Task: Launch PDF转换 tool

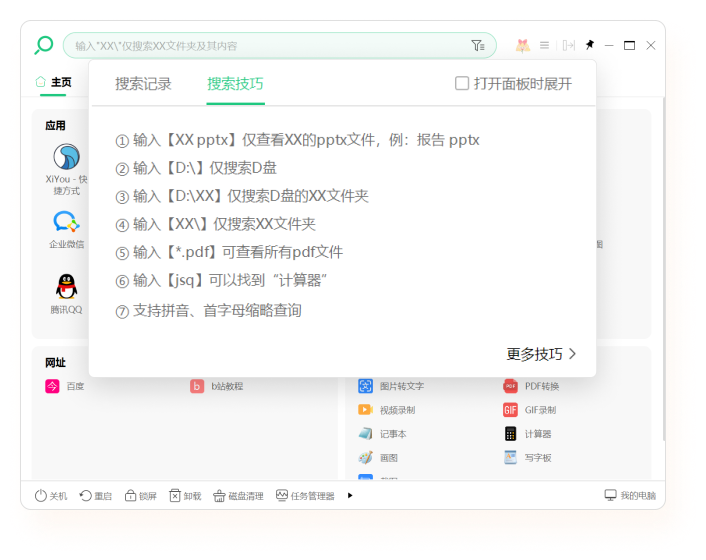Action: click(531, 386)
